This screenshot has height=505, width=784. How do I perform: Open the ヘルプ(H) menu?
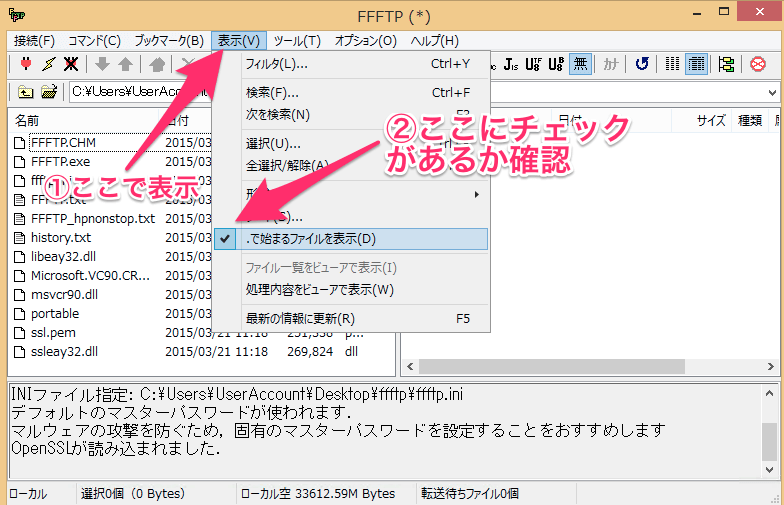click(x=434, y=40)
